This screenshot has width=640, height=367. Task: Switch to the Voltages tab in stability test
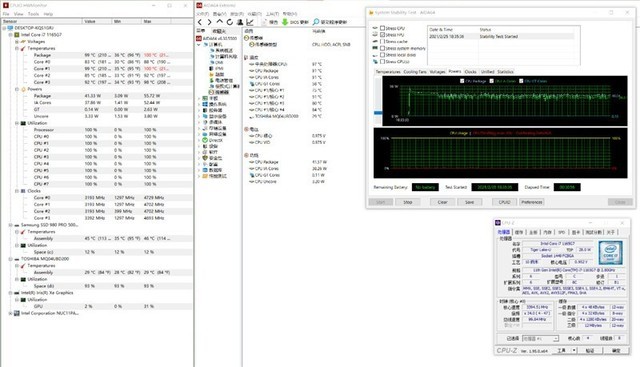coord(437,72)
